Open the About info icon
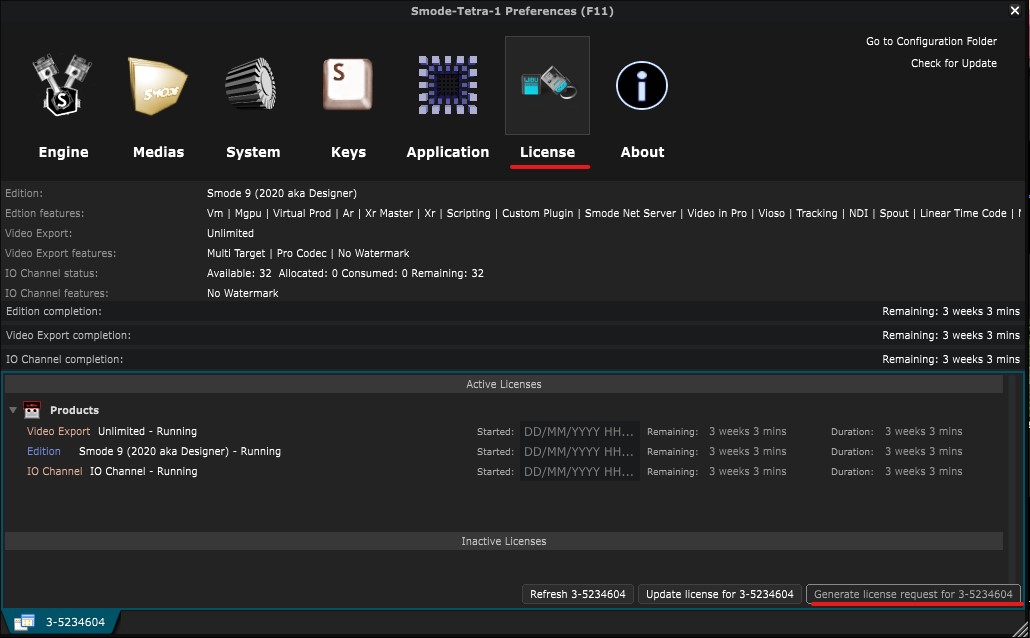This screenshot has height=638, width=1030. pos(642,85)
